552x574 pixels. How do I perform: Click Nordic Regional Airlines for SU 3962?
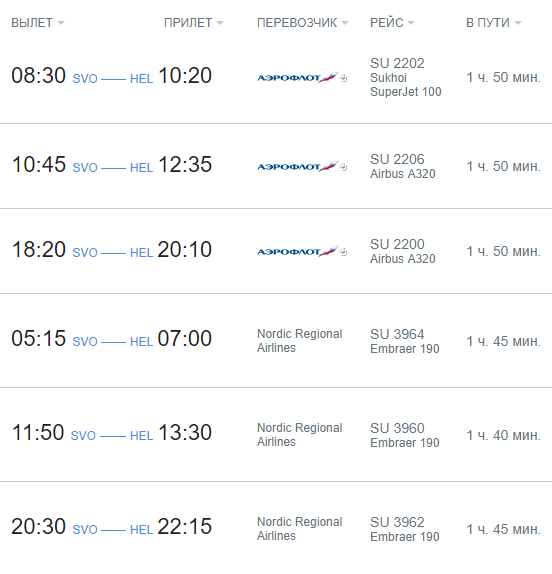(x=299, y=529)
